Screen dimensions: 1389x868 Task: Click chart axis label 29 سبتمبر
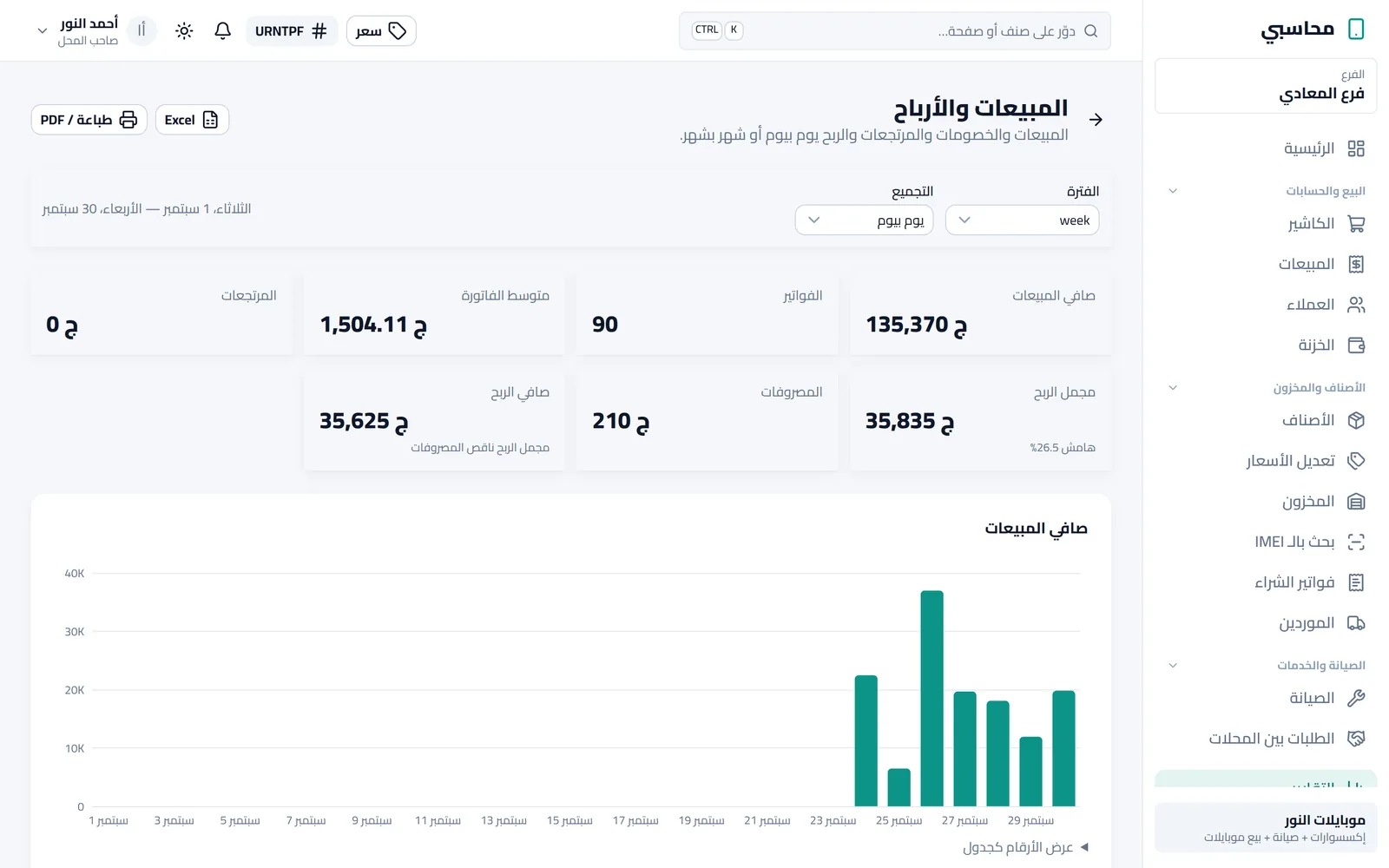[1030, 820]
